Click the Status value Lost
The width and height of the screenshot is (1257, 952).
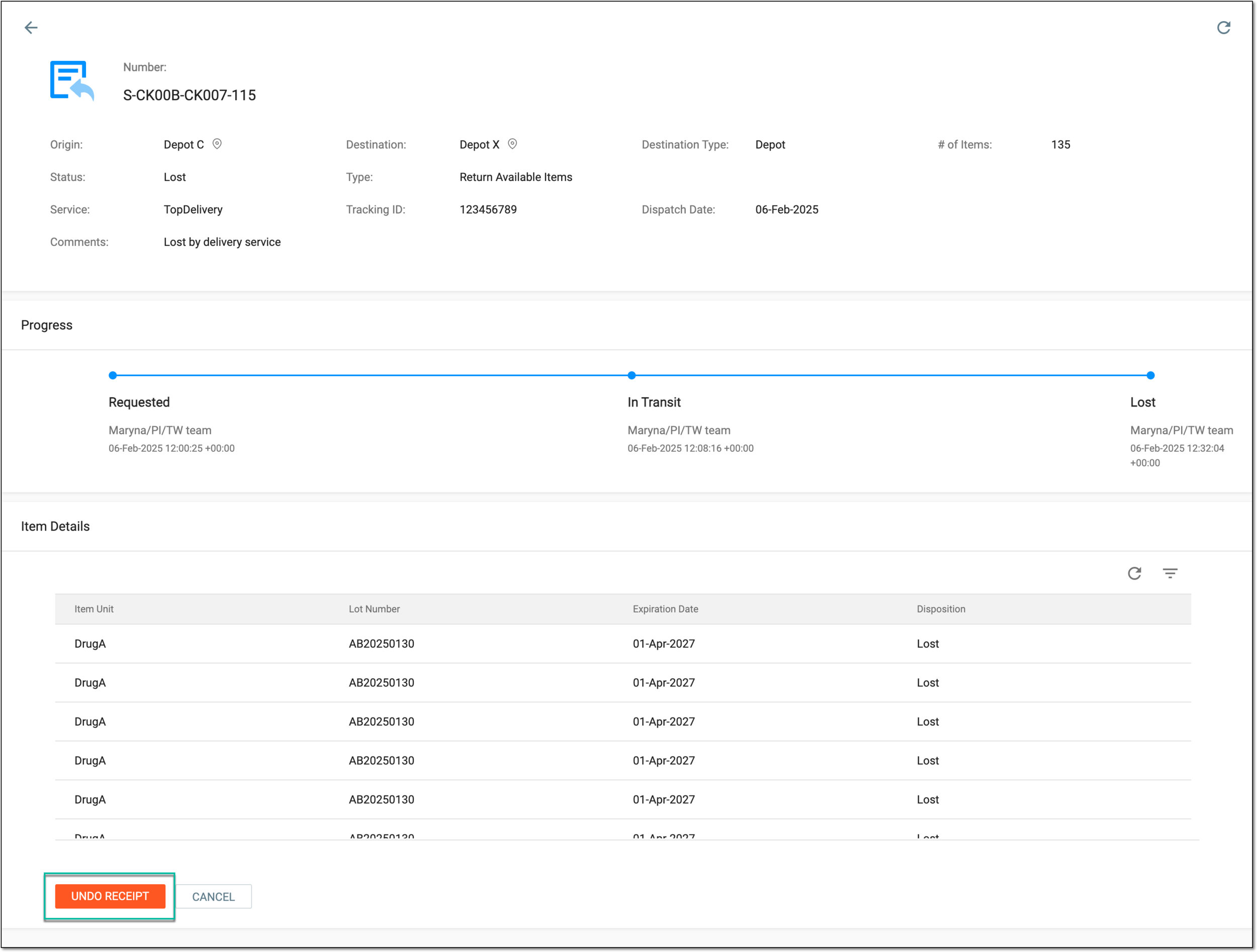(x=174, y=177)
